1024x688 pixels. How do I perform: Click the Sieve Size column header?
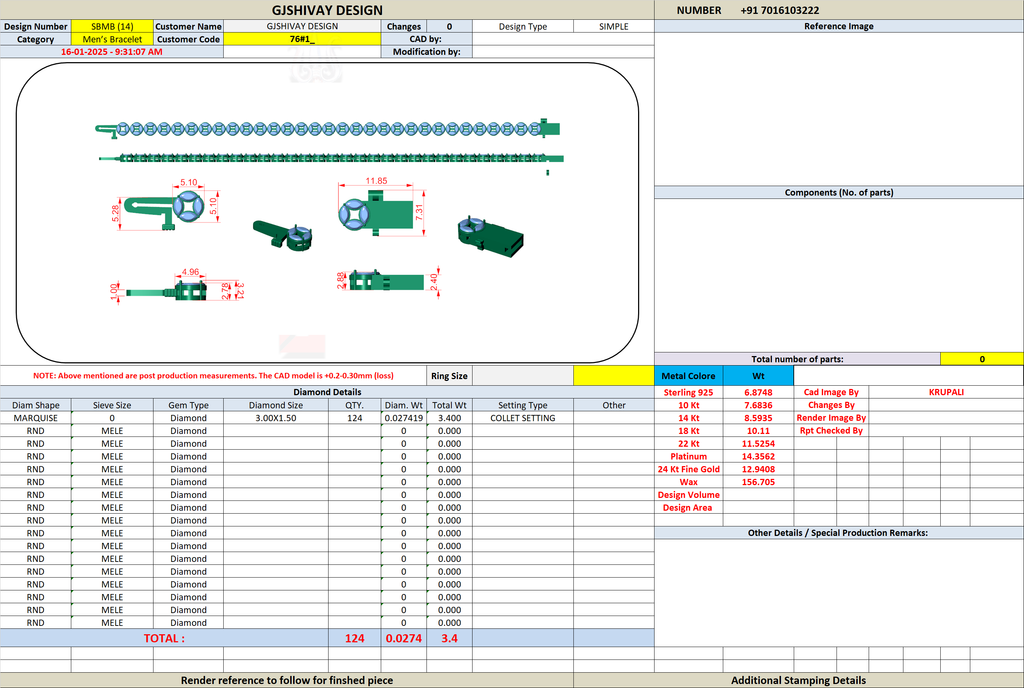click(x=112, y=405)
